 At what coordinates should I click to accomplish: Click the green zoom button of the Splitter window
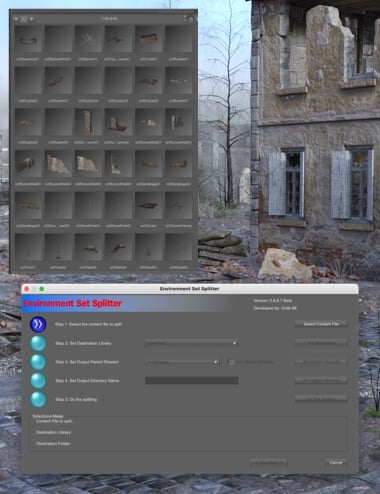click(42, 289)
